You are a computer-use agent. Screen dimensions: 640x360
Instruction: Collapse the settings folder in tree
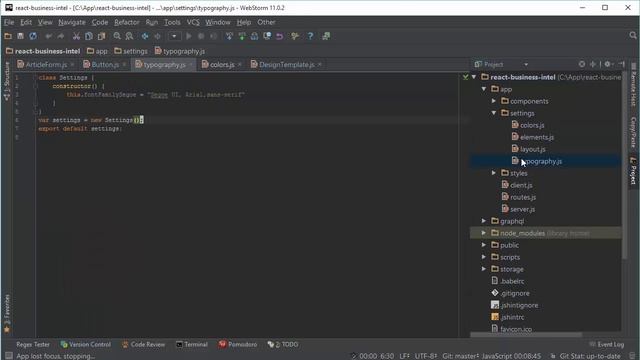pos(494,113)
